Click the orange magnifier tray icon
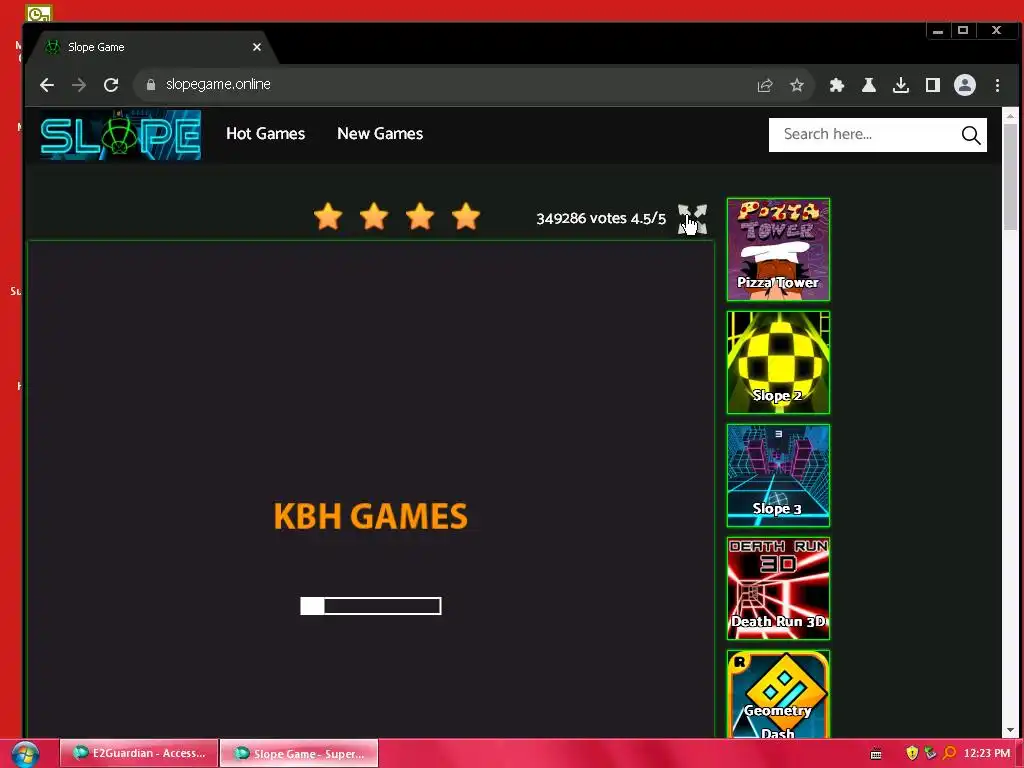 click(x=950, y=753)
